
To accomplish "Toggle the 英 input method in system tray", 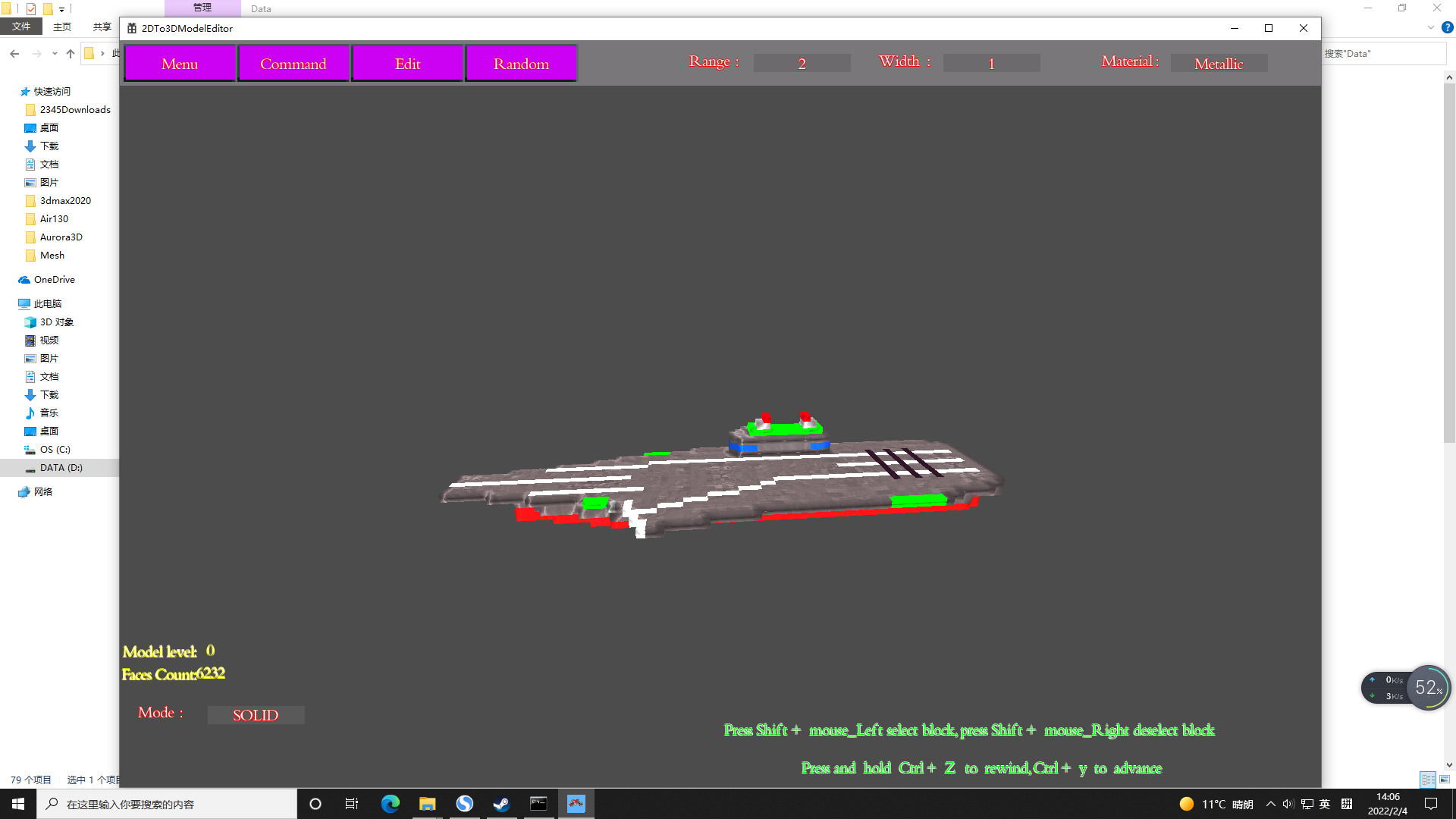I will coord(1325,804).
